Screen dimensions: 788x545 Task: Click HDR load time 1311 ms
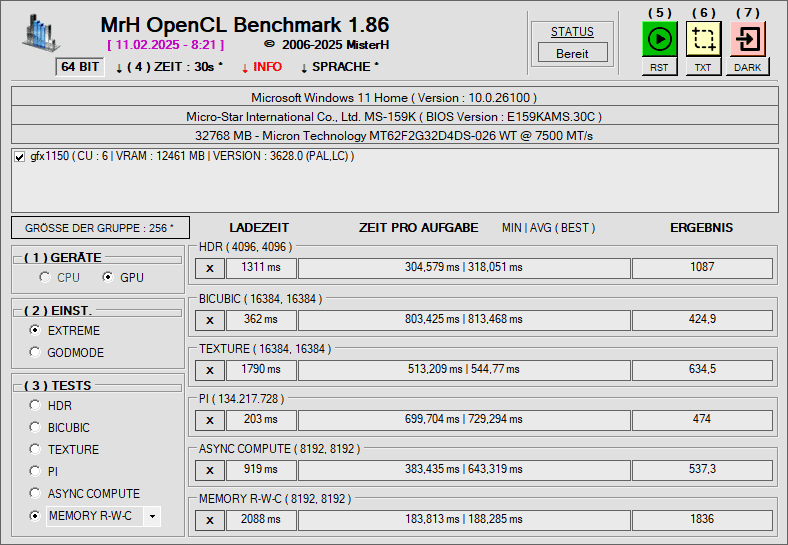261,268
